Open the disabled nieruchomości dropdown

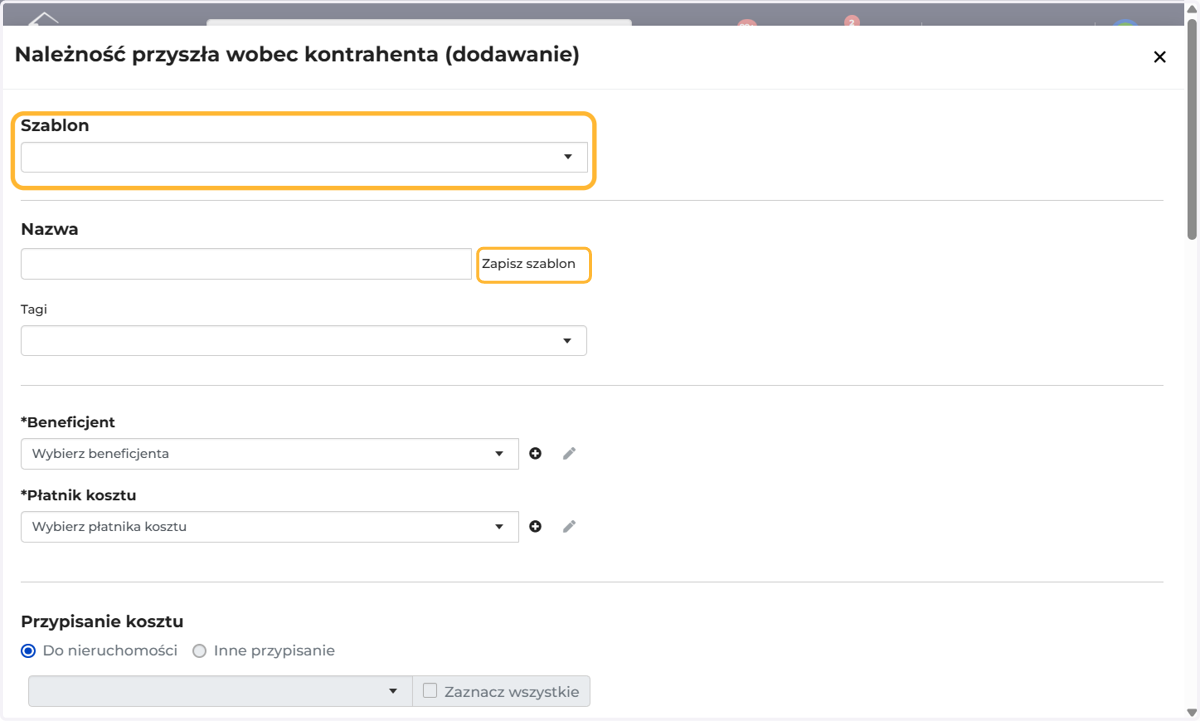(x=220, y=691)
